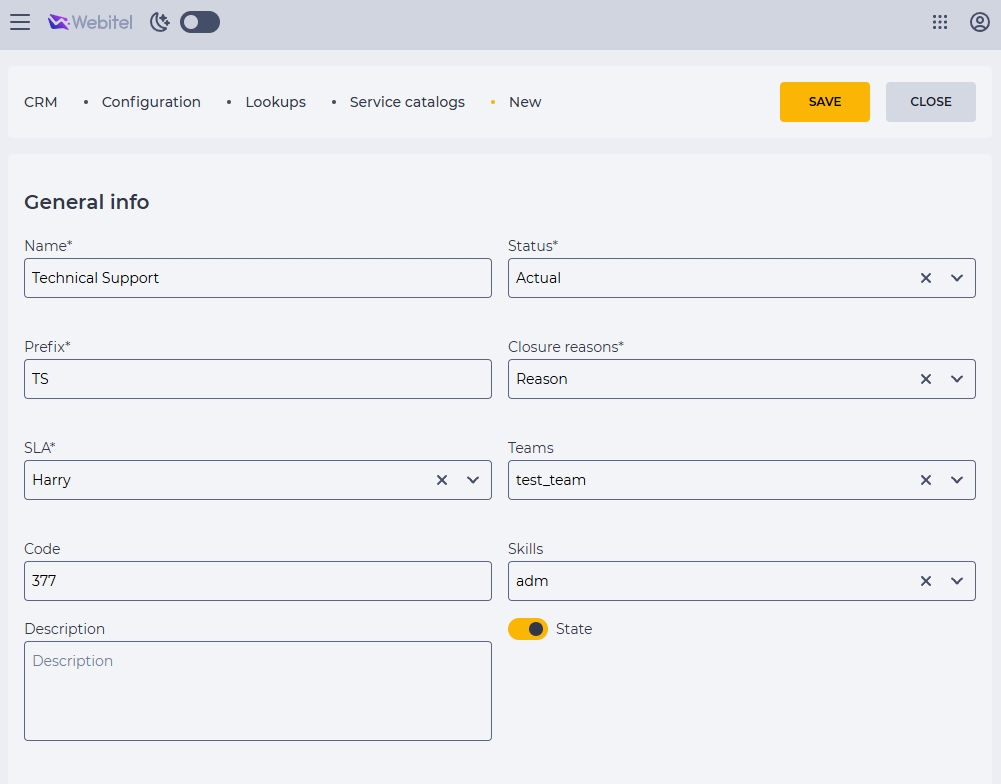Image resolution: width=1001 pixels, height=784 pixels.
Task: Open the Closure reasons combo box showing Reason
Action: pos(742,379)
